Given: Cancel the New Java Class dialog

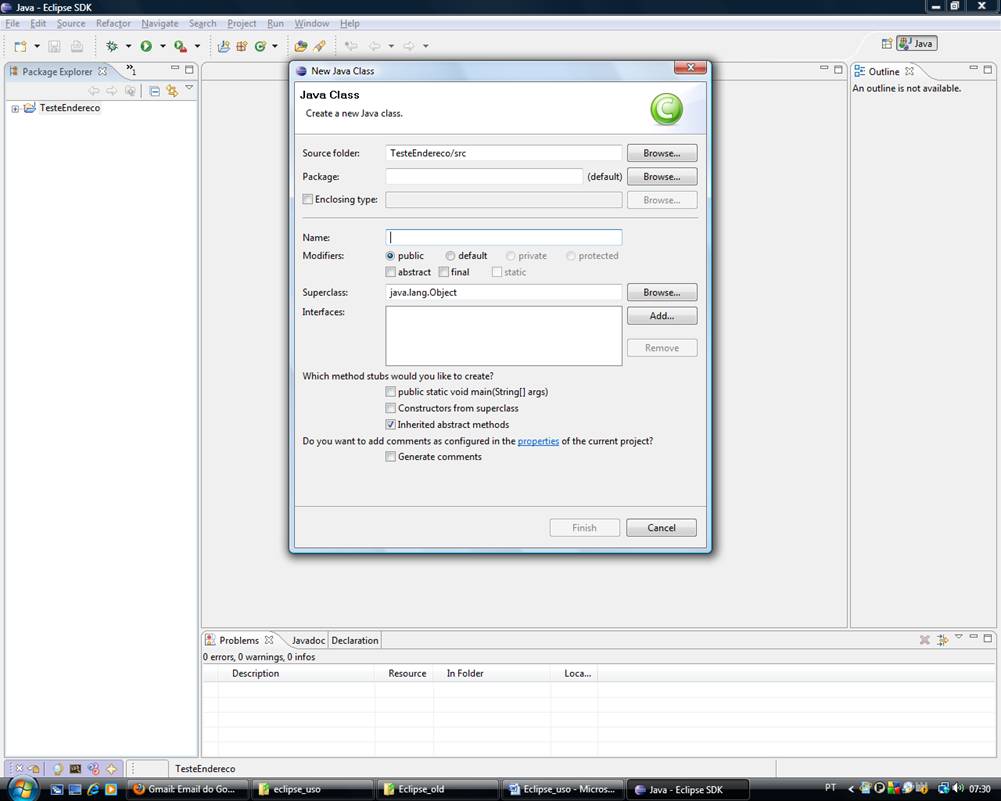Looking at the screenshot, I should point(661,528).
